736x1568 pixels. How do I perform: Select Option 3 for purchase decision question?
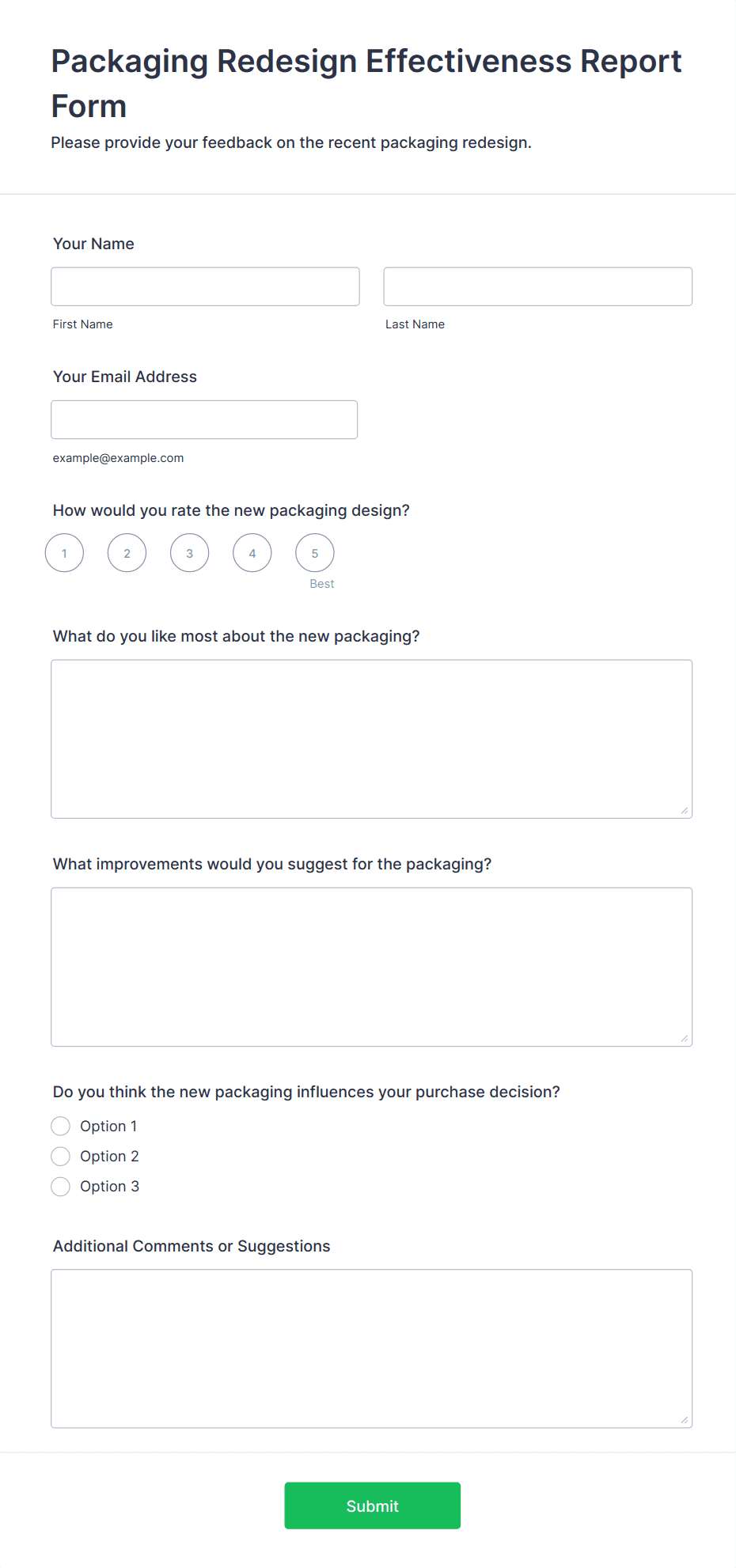click(x=60, y=1186)
